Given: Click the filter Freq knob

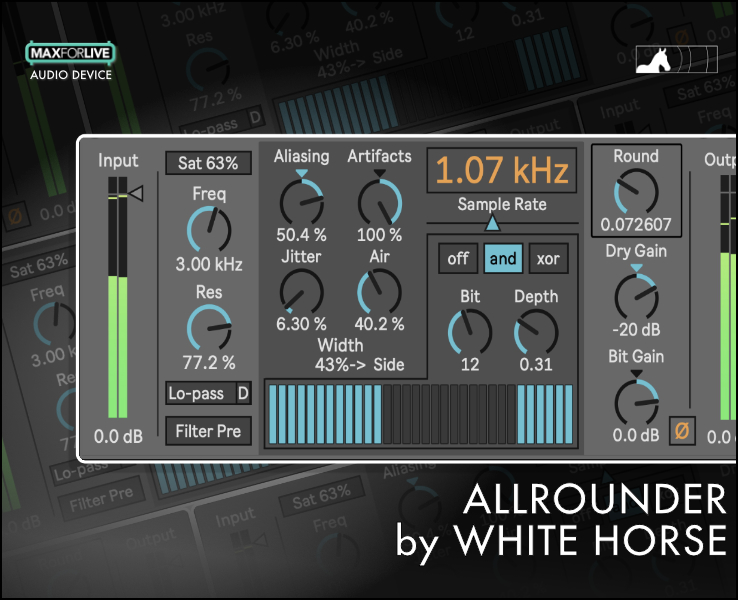Looking at the screenshot, I should (x=208, y=230).
